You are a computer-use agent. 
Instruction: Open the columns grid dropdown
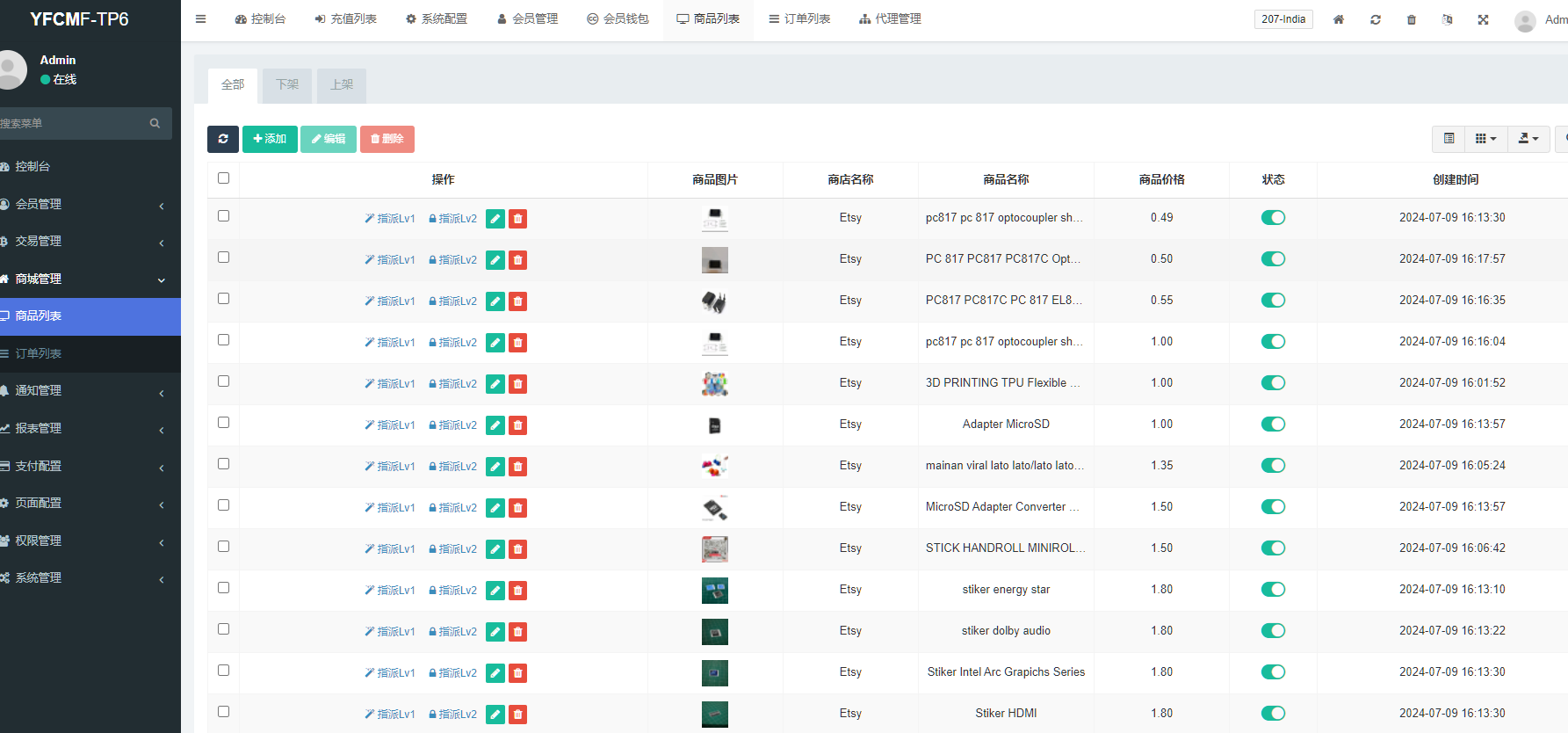1485,139
